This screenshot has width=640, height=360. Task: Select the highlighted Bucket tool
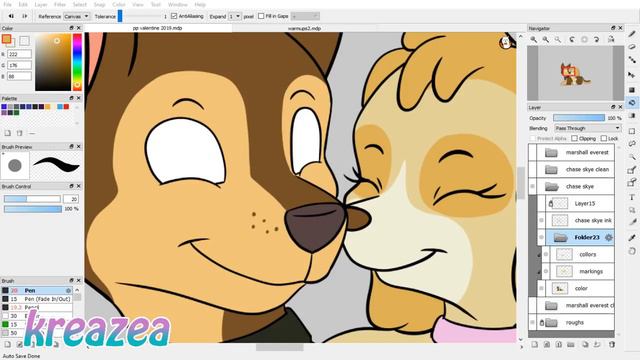pos(632,102)
